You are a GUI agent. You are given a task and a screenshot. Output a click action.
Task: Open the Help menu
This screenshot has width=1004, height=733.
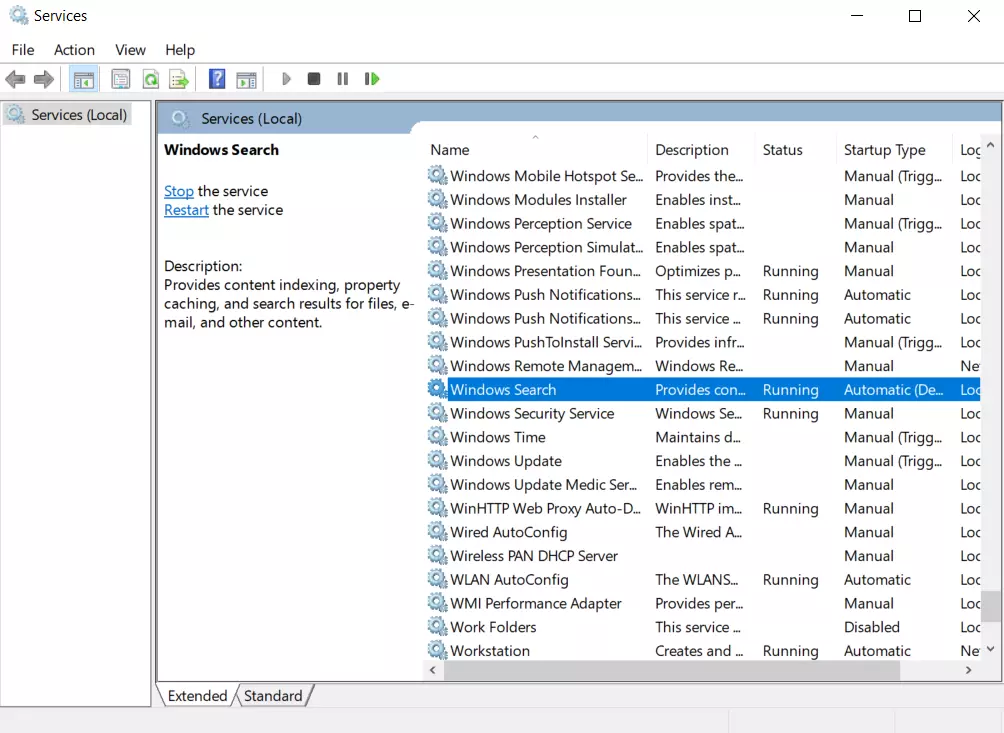180,50
